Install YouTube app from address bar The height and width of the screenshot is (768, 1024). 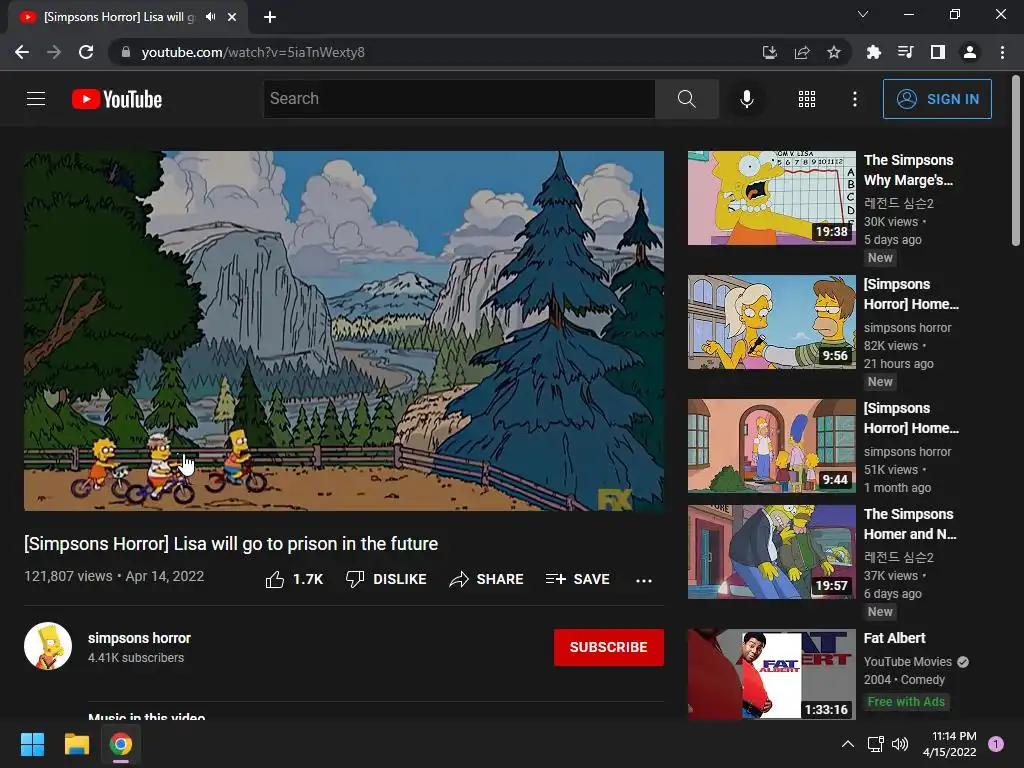770,52
